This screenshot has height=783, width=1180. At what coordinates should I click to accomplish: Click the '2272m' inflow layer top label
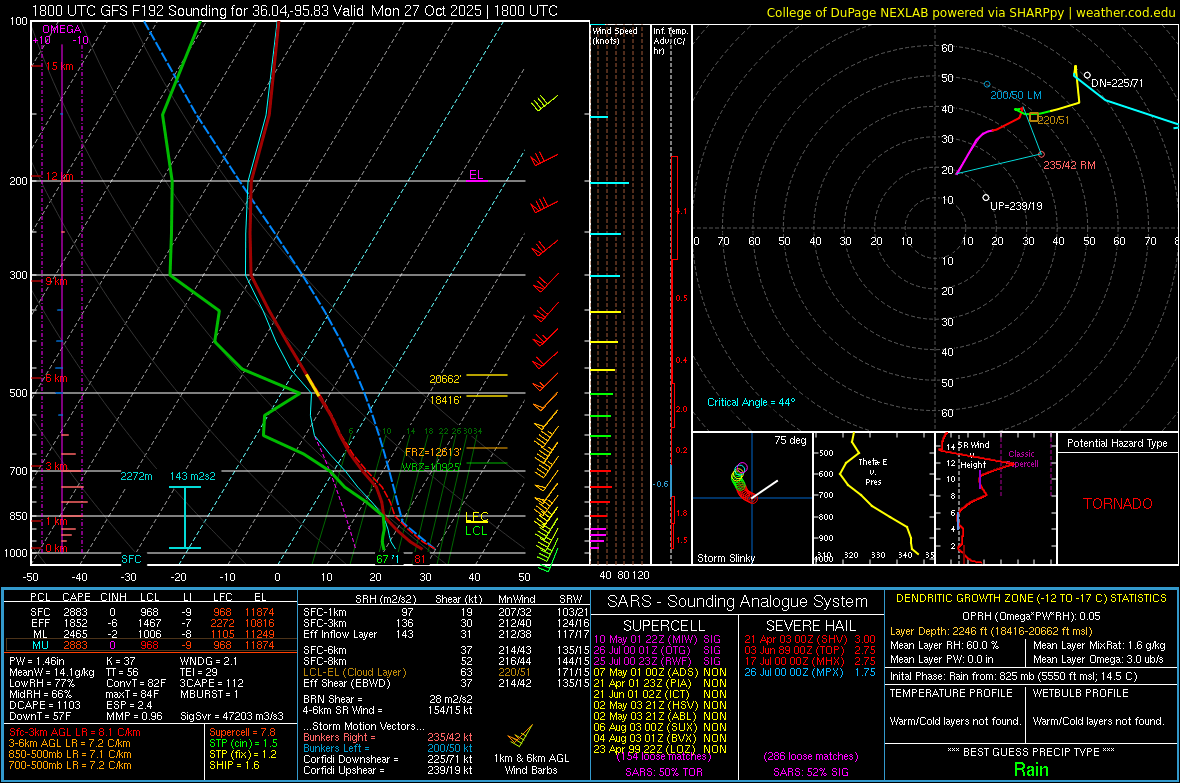[x=136, y=476]
